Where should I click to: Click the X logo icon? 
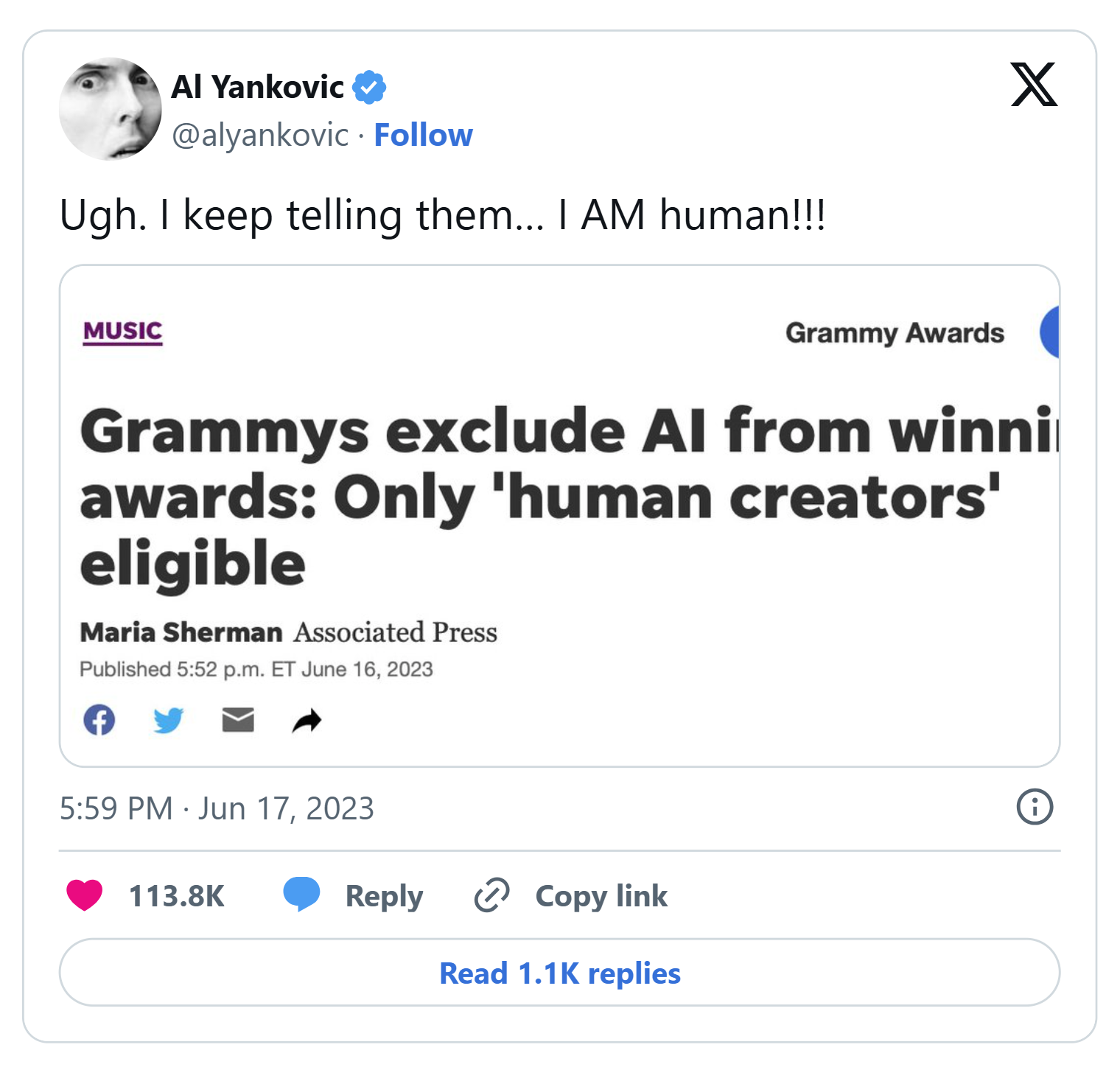(1034, 85)
